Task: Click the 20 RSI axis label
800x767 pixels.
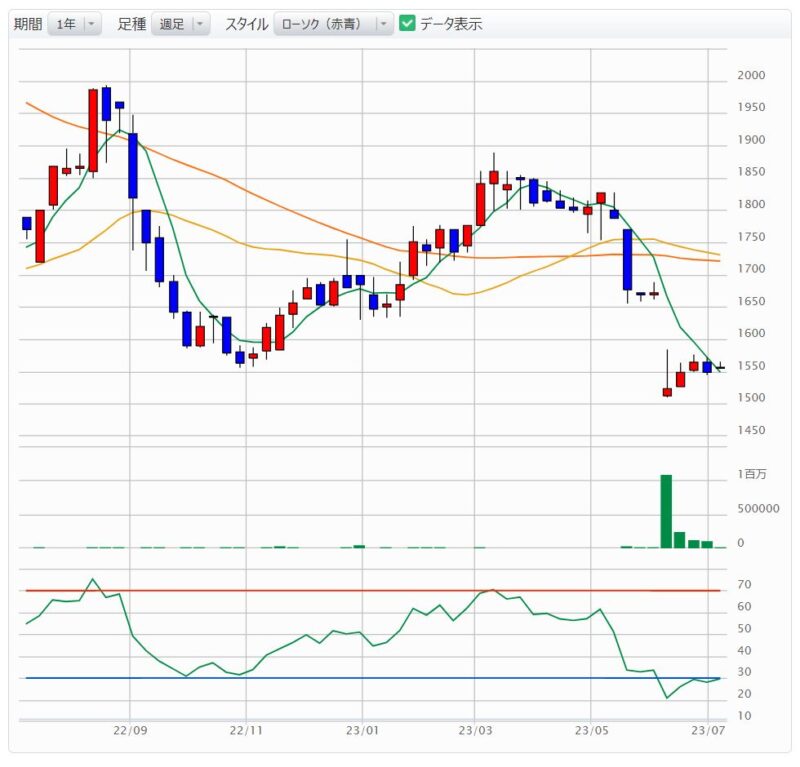Action: (744, 694)
